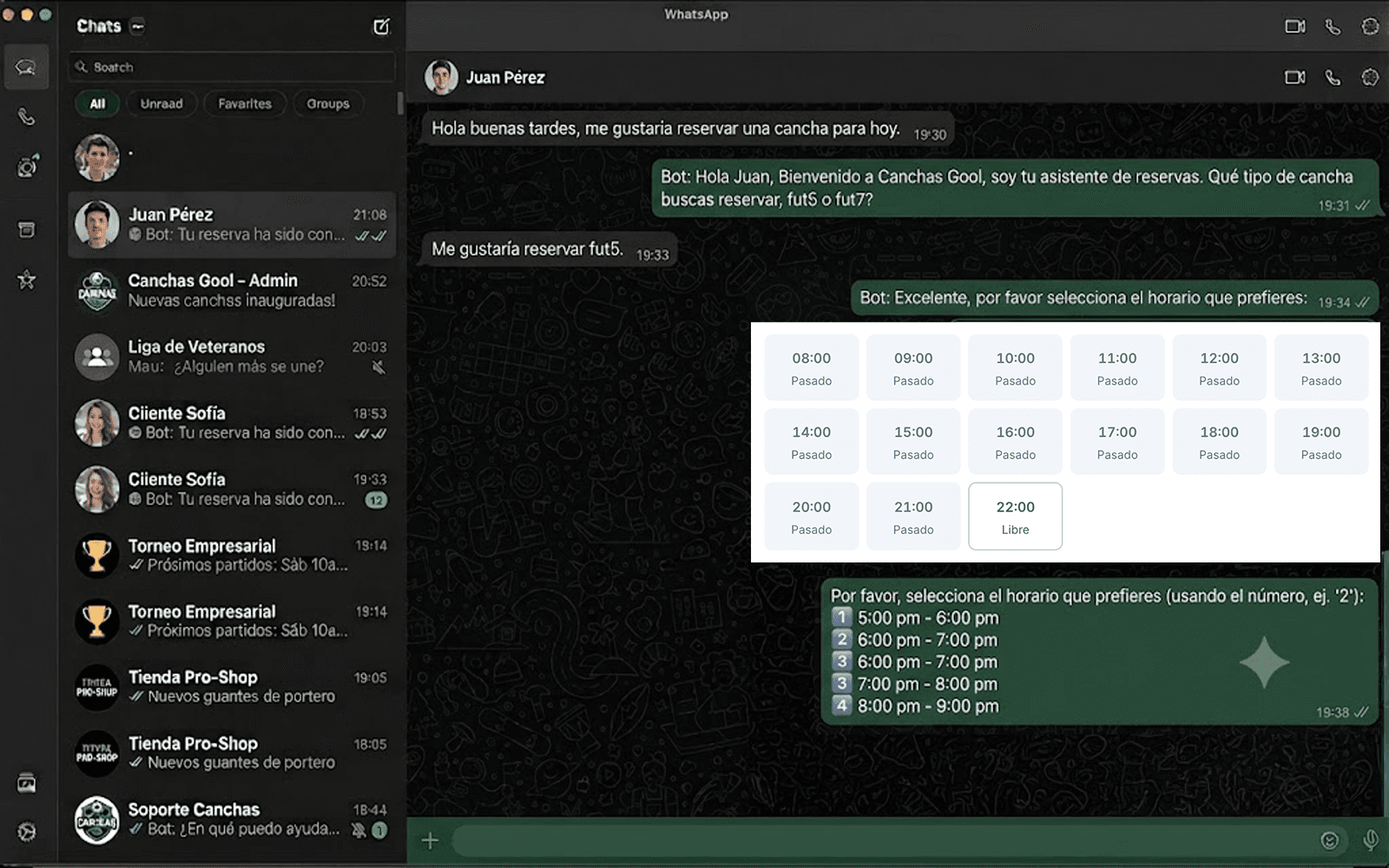Click video icon in top title bar
The height and width of the screenshot is (868, 1389).
pos(1295,26)
